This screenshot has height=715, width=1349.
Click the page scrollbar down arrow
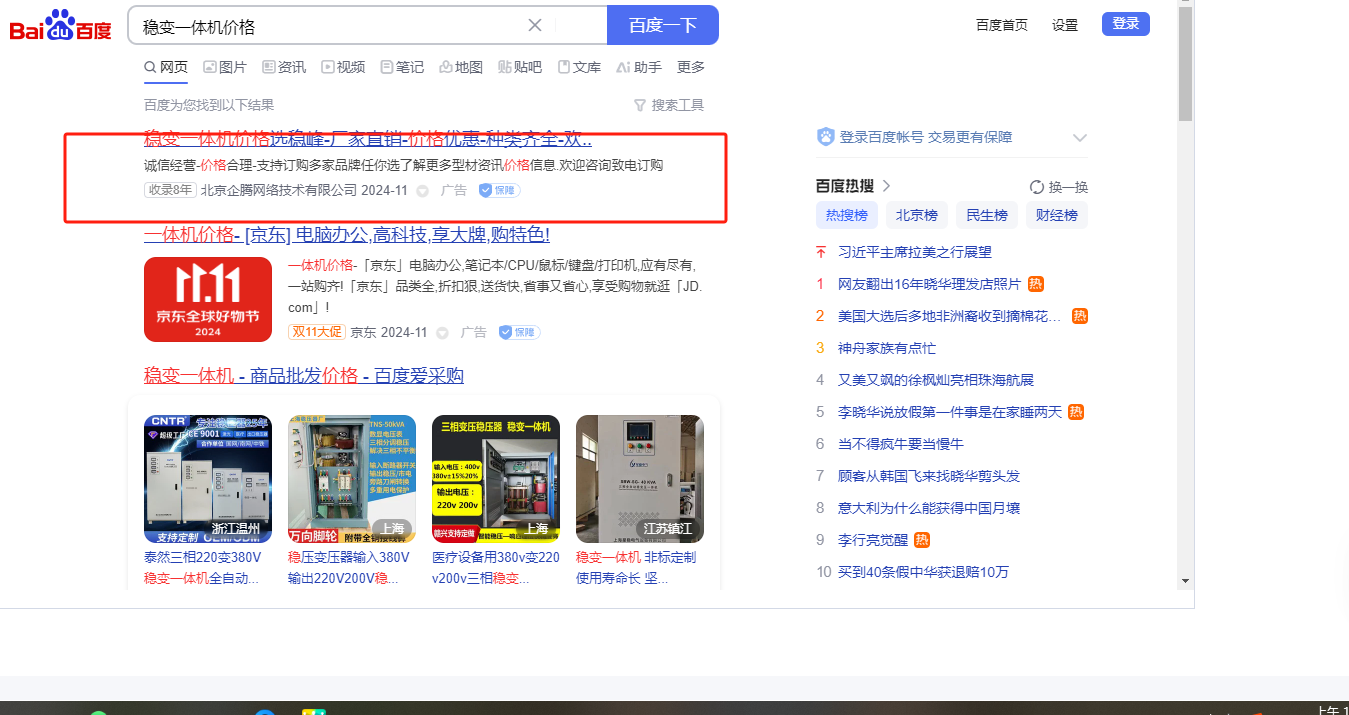(1185, 580)
